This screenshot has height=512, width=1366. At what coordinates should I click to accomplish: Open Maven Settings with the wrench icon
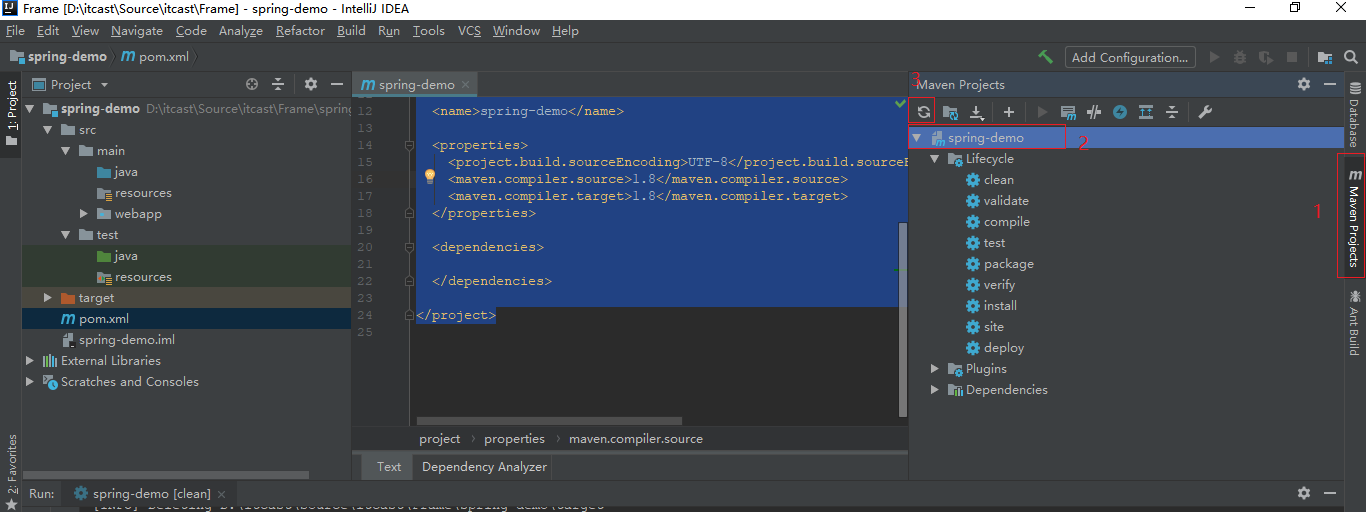point(1205,112)
